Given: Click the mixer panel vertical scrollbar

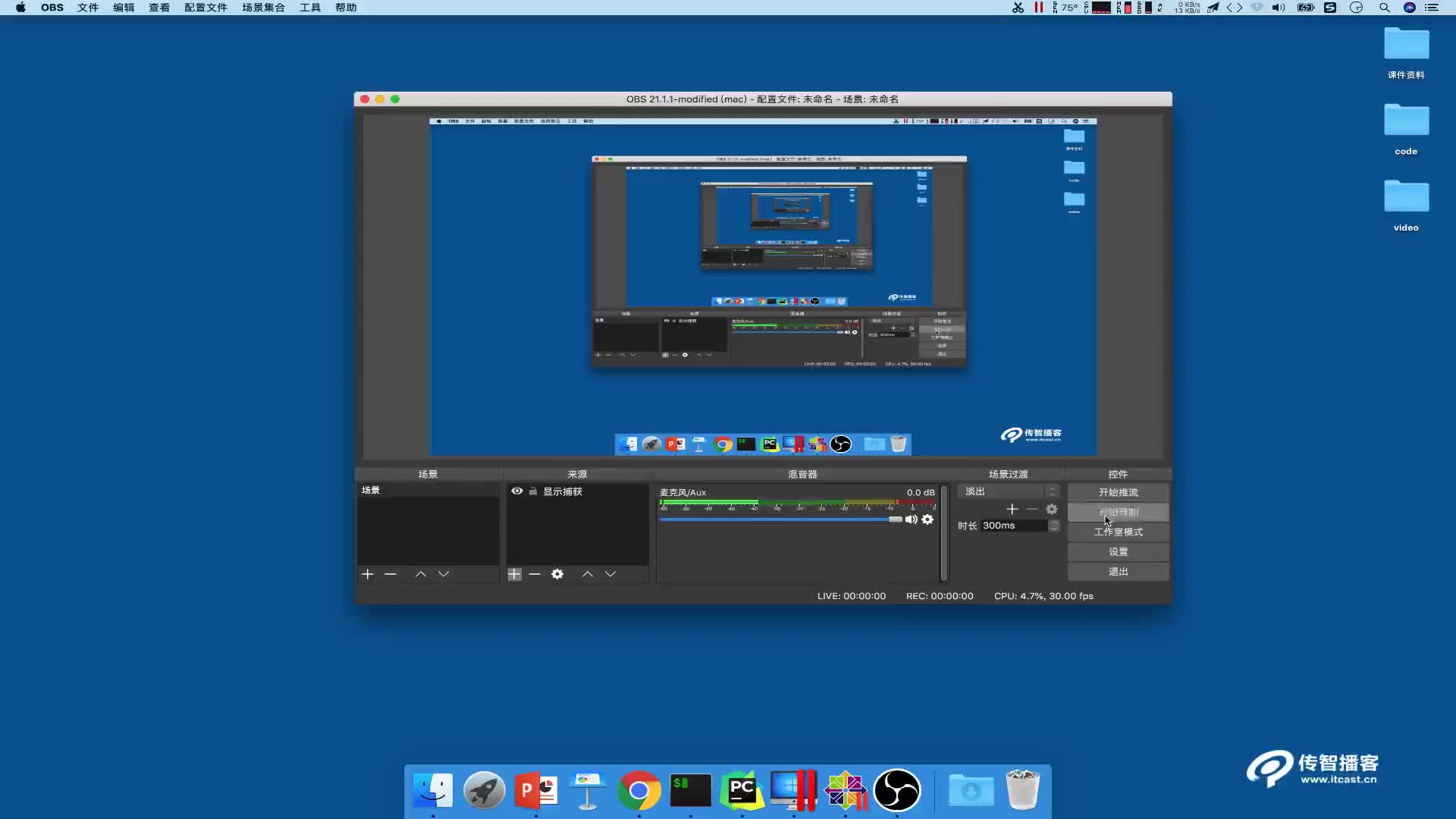Looking at the screenshot, I should pyautogui.click(x=943, y=533).
